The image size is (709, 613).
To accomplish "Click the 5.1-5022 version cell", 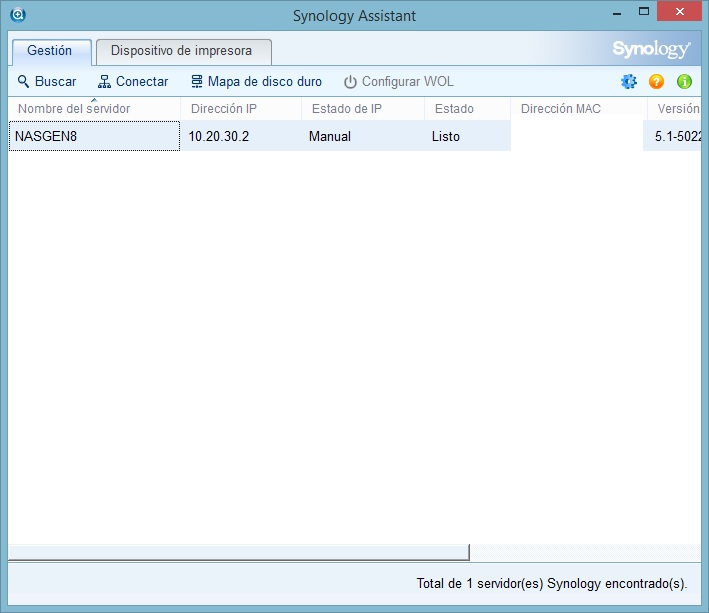I will tap(674, 136).
